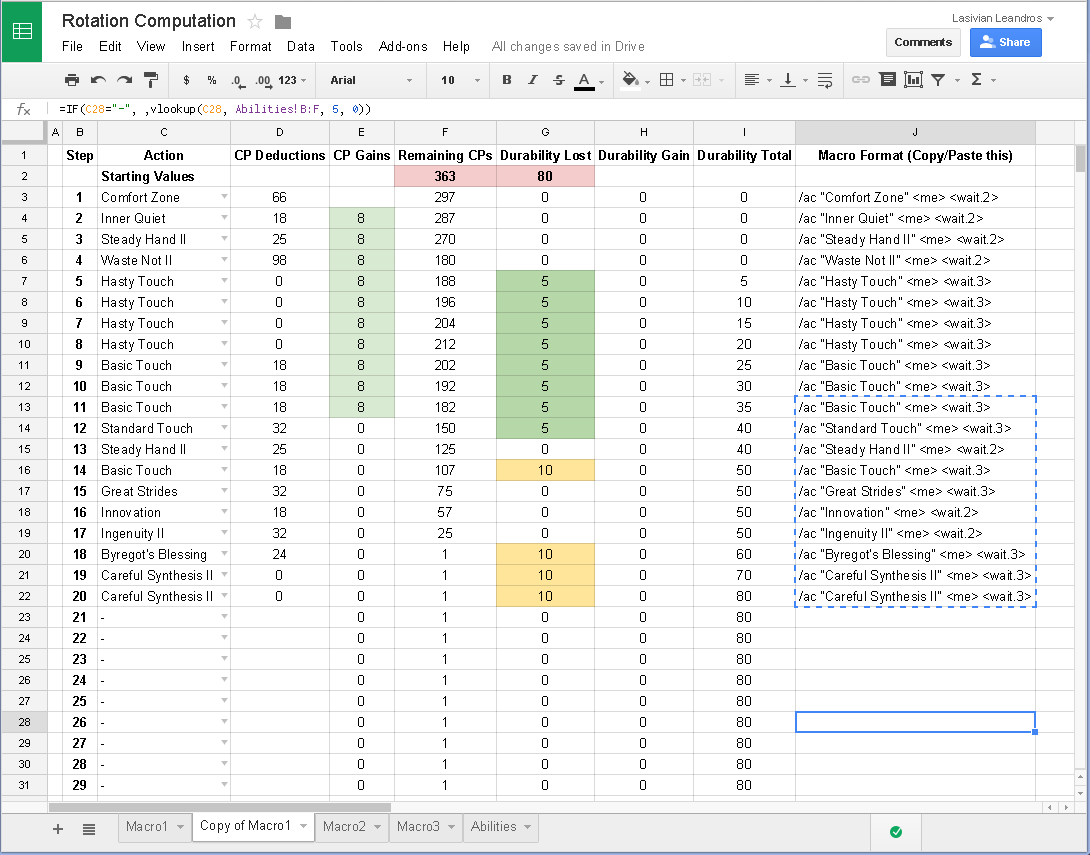This screenshot has width=1090, height=855.
Task: Open horizontal align icon
Action: click(x=751, y=80)
